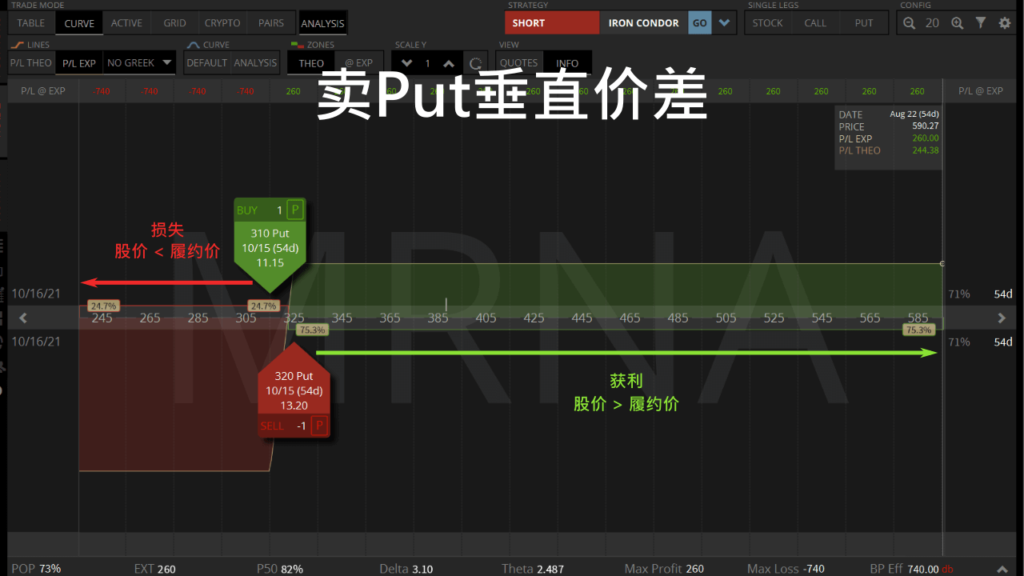This screenshot has height=576, width=1024.
Task: Open the ANALYSIS trade mode tab
Action: coord(323,23)
